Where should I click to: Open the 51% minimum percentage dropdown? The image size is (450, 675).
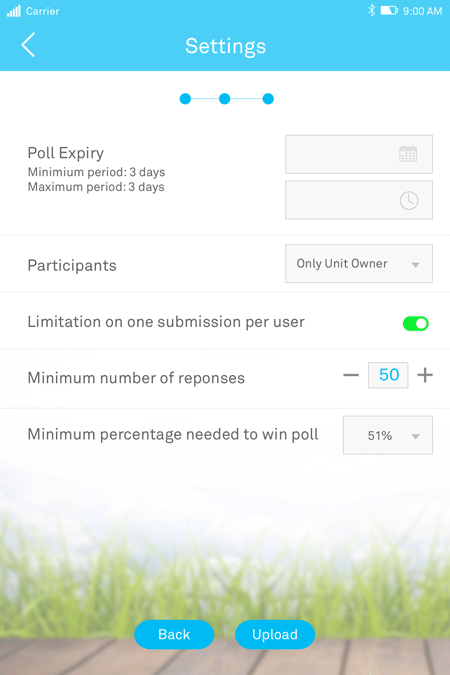click(x=388, y=435)
